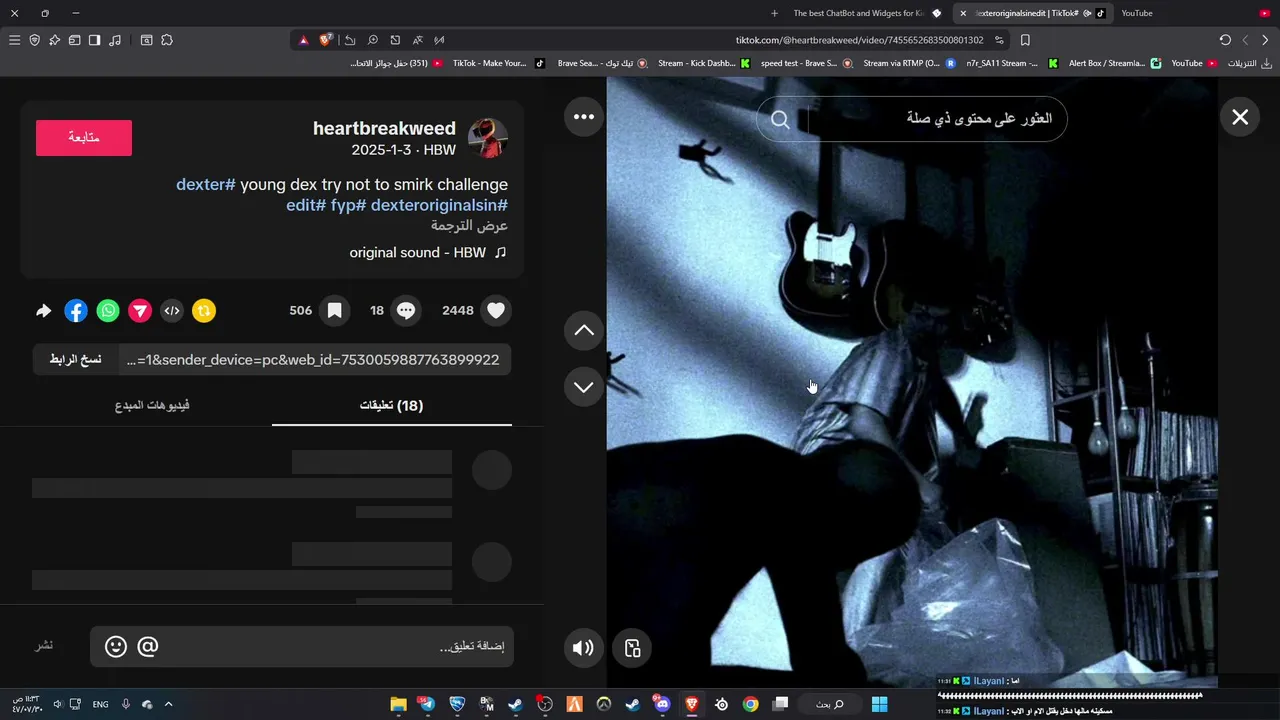Open the extensions puzzle icon
Viewport: 1280px width, 720px height.
pyautogui.click(x=167, y=40)
